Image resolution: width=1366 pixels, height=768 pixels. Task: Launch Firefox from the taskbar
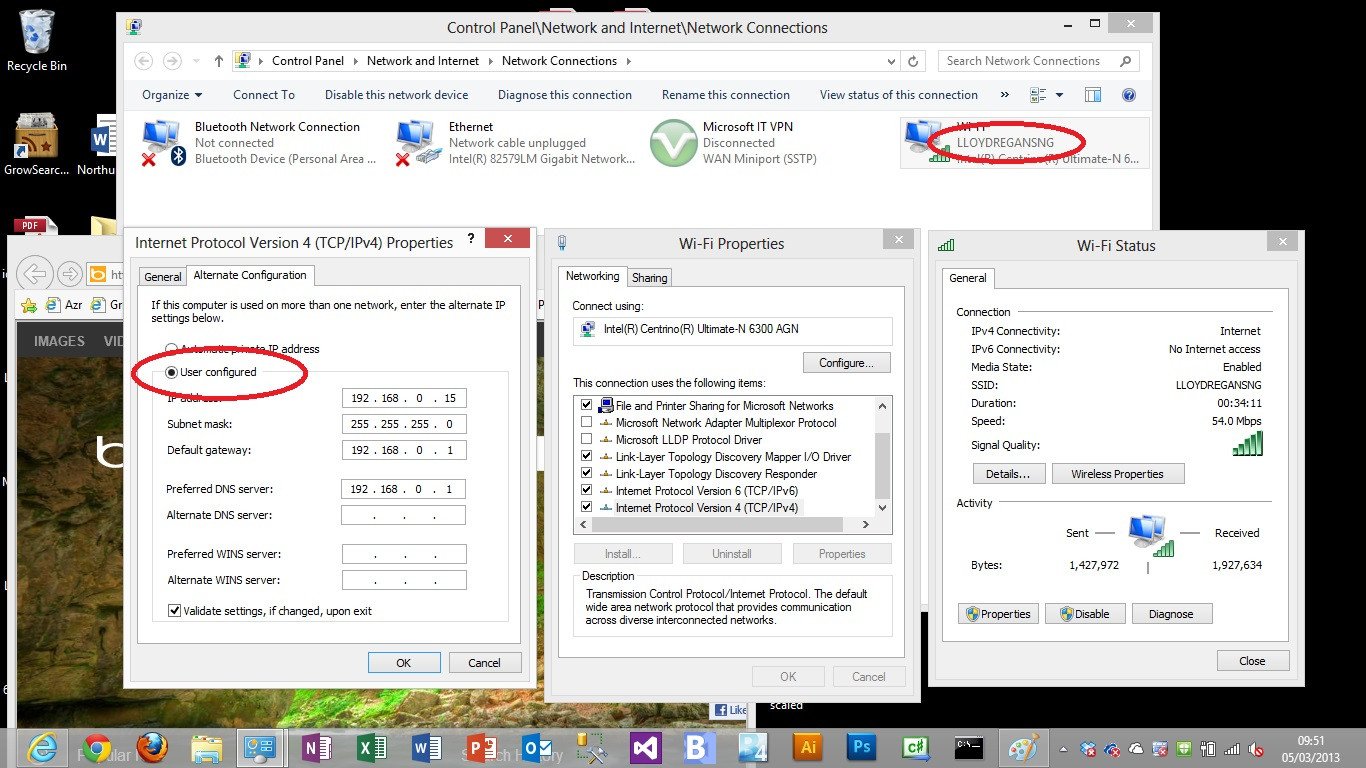pyautogui.click(x=151, y=748)
